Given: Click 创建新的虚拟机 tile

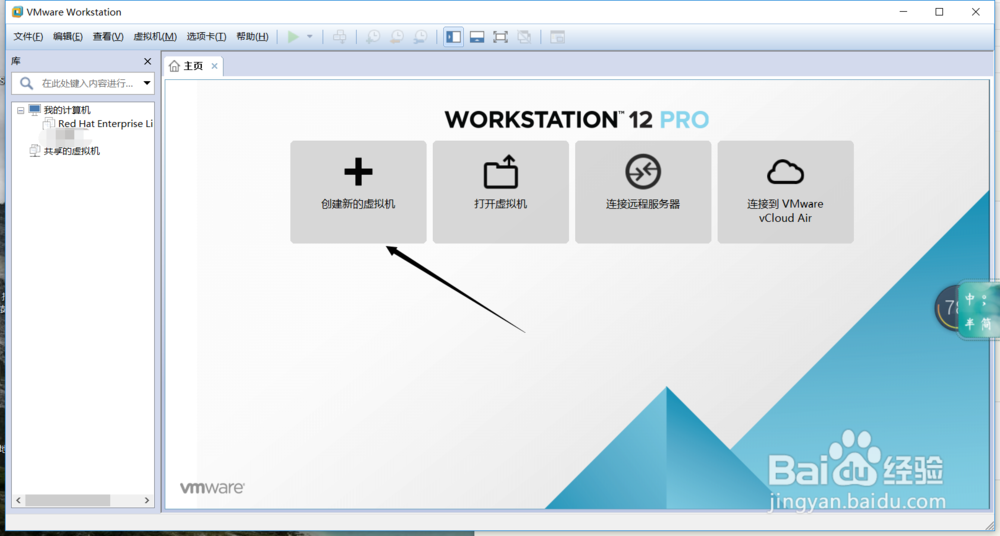Looking at the screenshot, I should click(358, 192).
